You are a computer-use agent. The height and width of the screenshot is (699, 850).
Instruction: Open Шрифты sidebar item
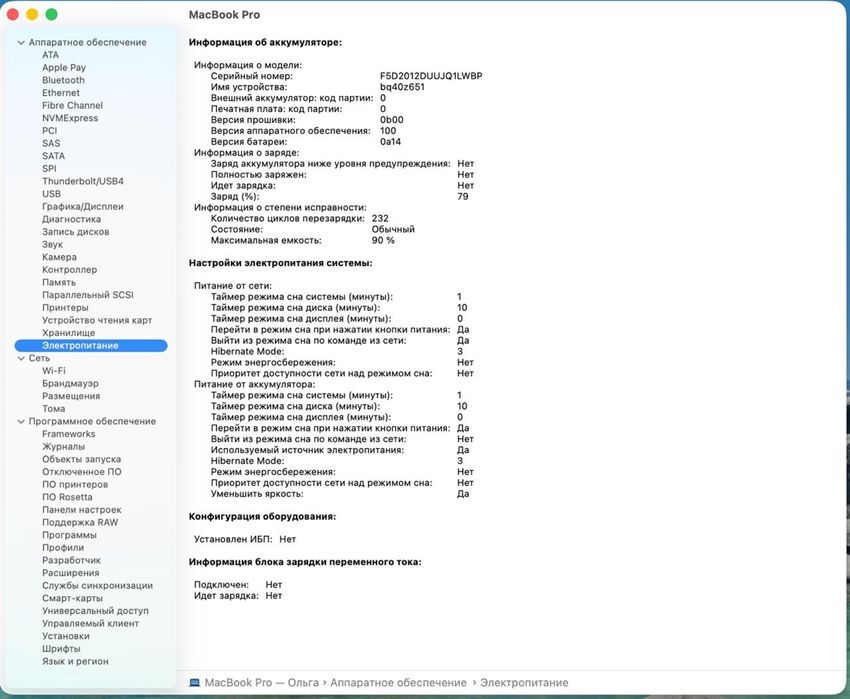(x=61, y=649)
